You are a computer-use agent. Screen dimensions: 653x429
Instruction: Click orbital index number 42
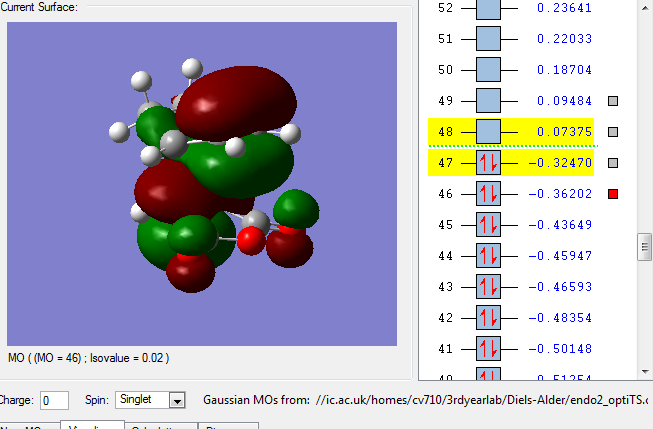pos(445,317)
